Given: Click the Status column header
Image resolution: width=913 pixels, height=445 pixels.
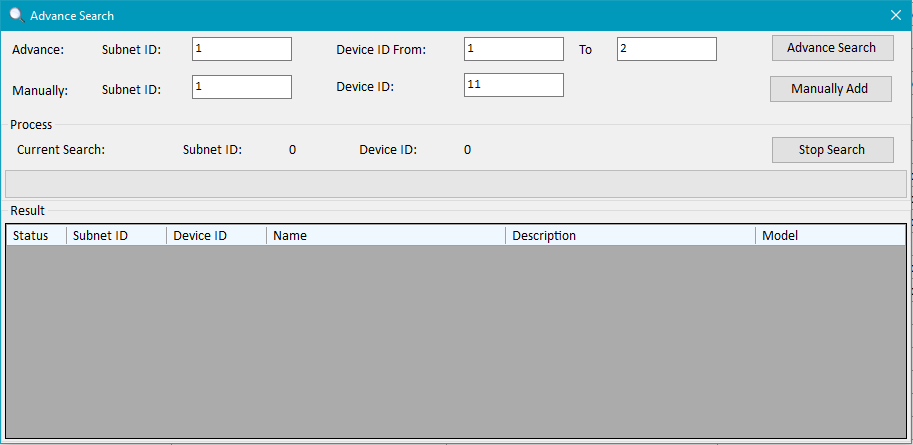Looking at the screenshot, I should coord(37,235).
